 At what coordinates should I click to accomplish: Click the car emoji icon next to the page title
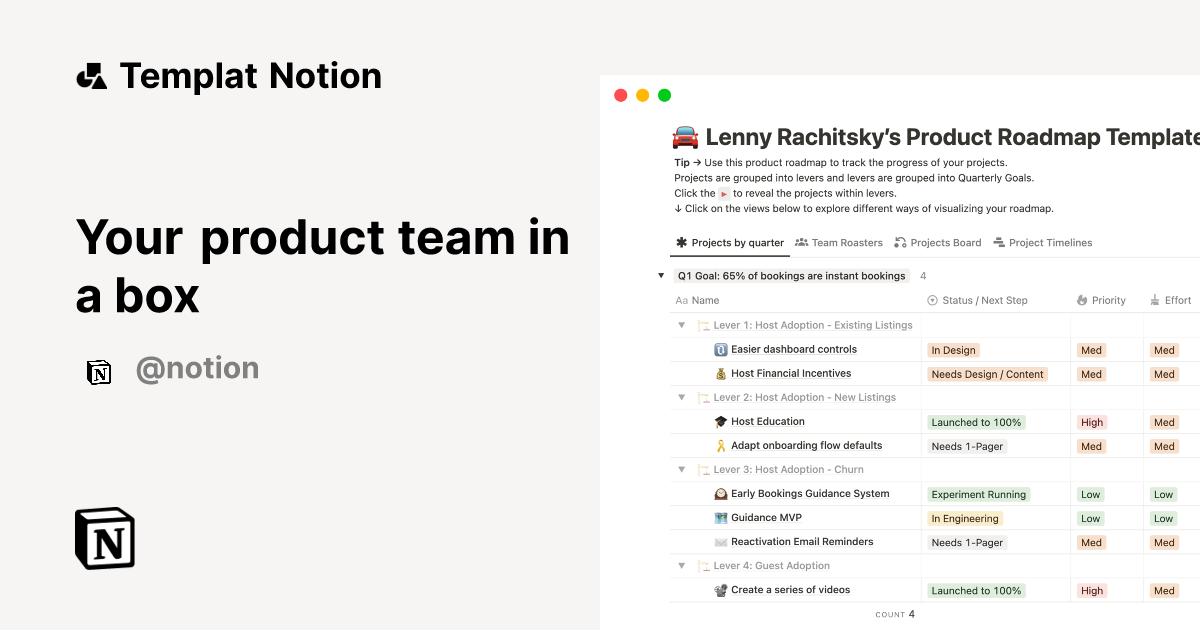click(683, 136)
